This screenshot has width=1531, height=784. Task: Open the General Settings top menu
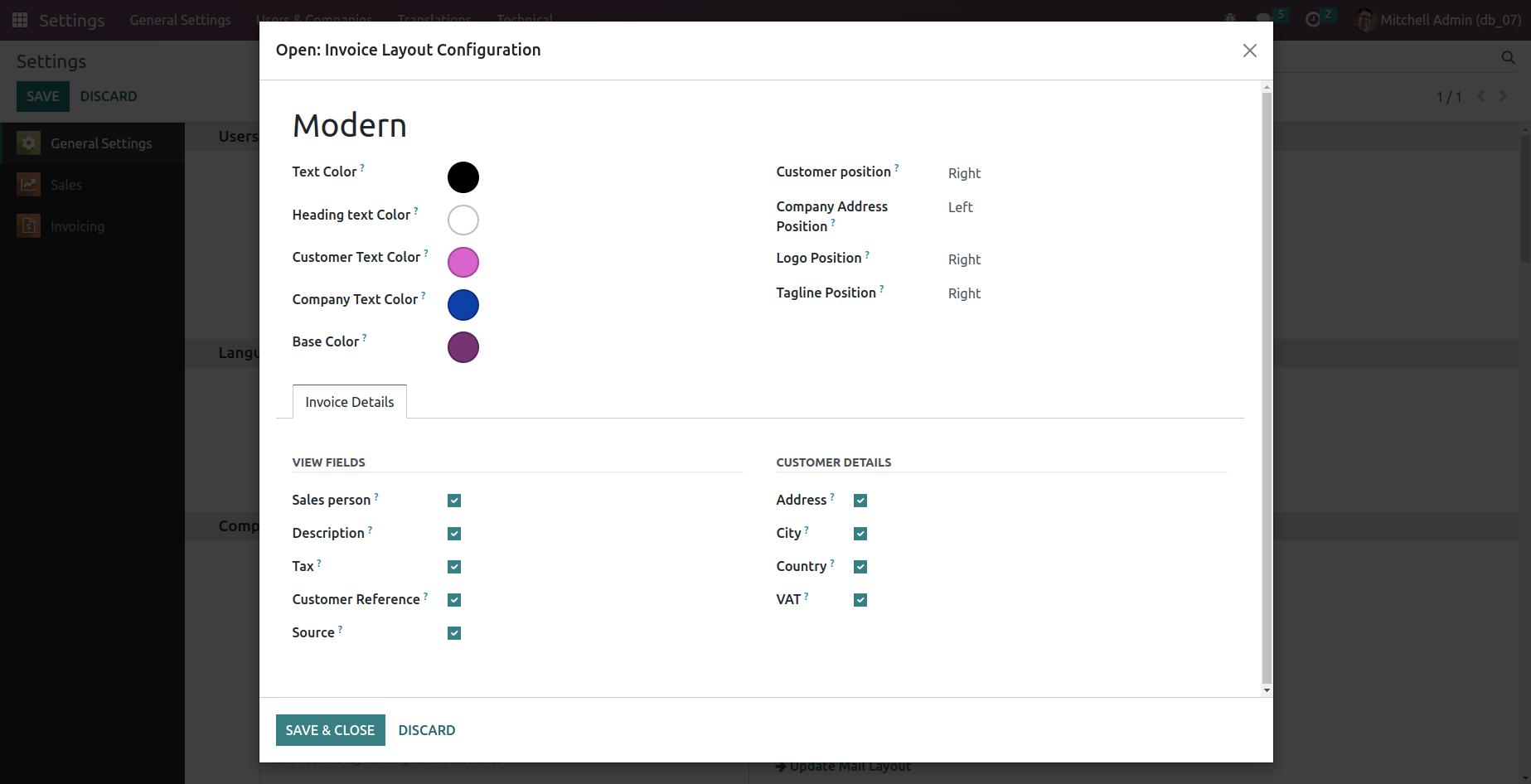click(x=180, y=20)
